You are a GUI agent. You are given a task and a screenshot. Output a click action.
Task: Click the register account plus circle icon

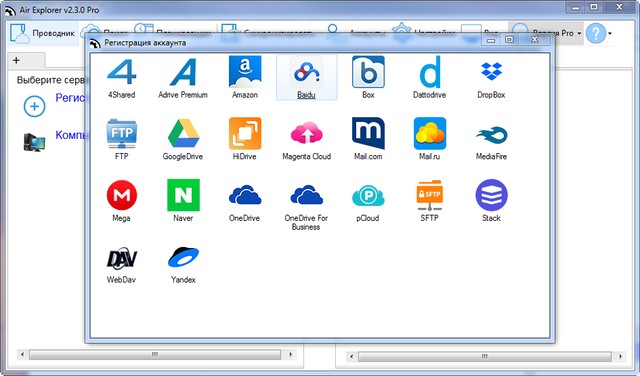click(34, 107)
